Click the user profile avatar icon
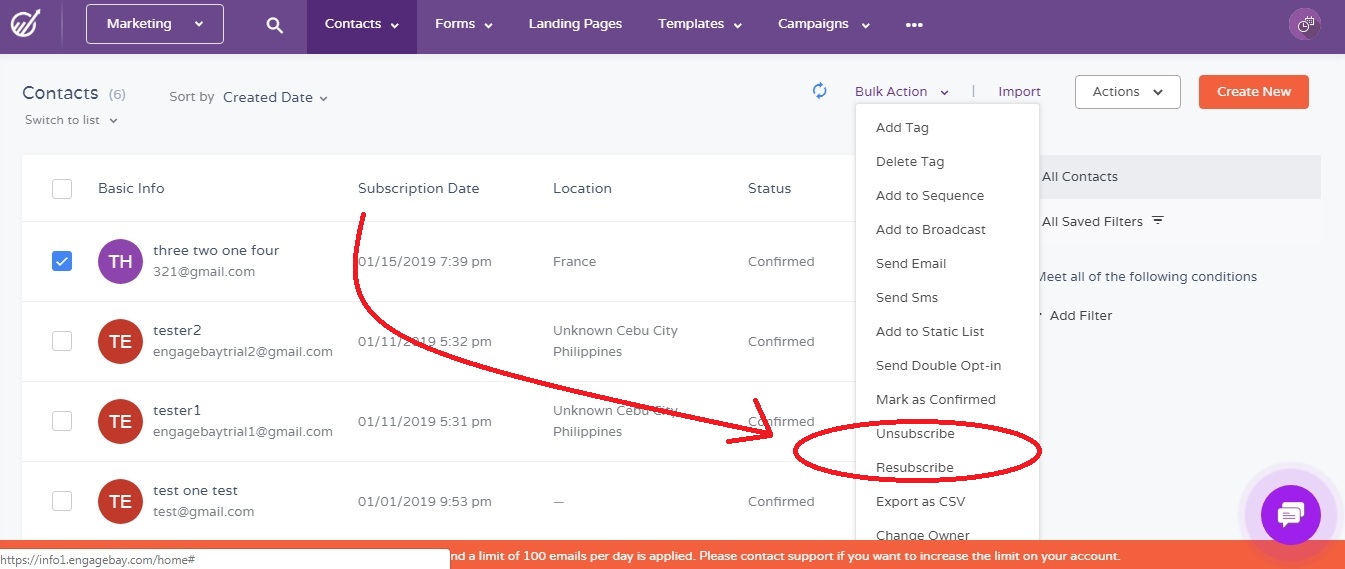1345x569 pixels. (1305, 24)
